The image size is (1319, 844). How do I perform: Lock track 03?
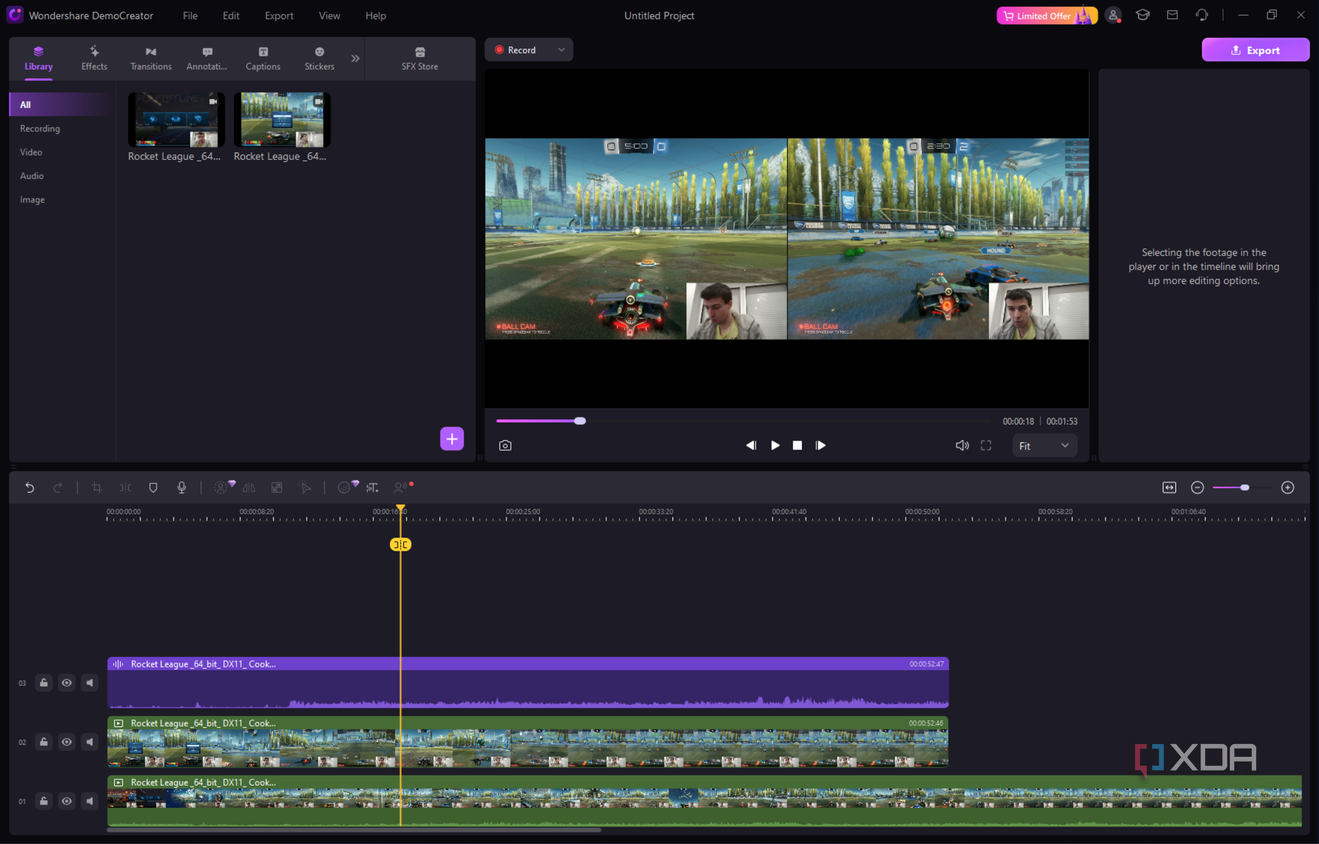(44, 683)
